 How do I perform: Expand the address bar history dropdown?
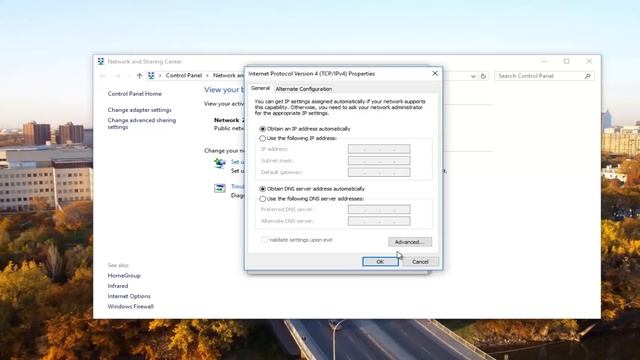[473, 76]
